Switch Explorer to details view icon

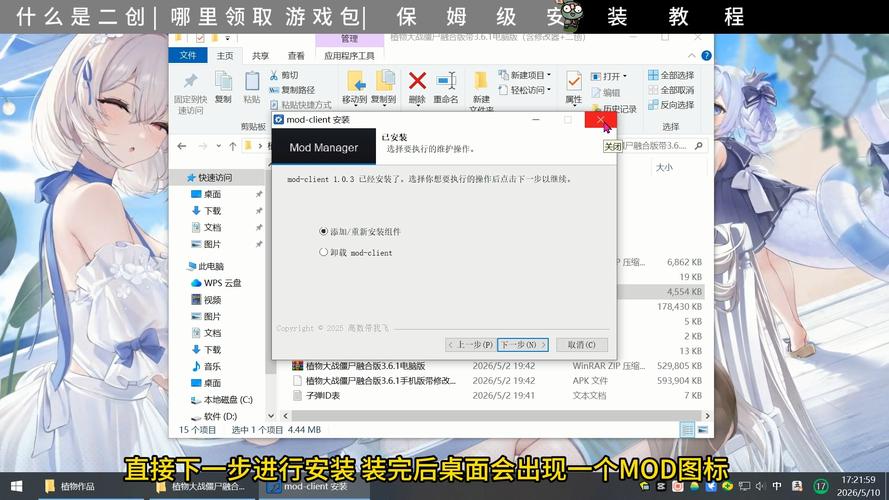pos(687,430)
